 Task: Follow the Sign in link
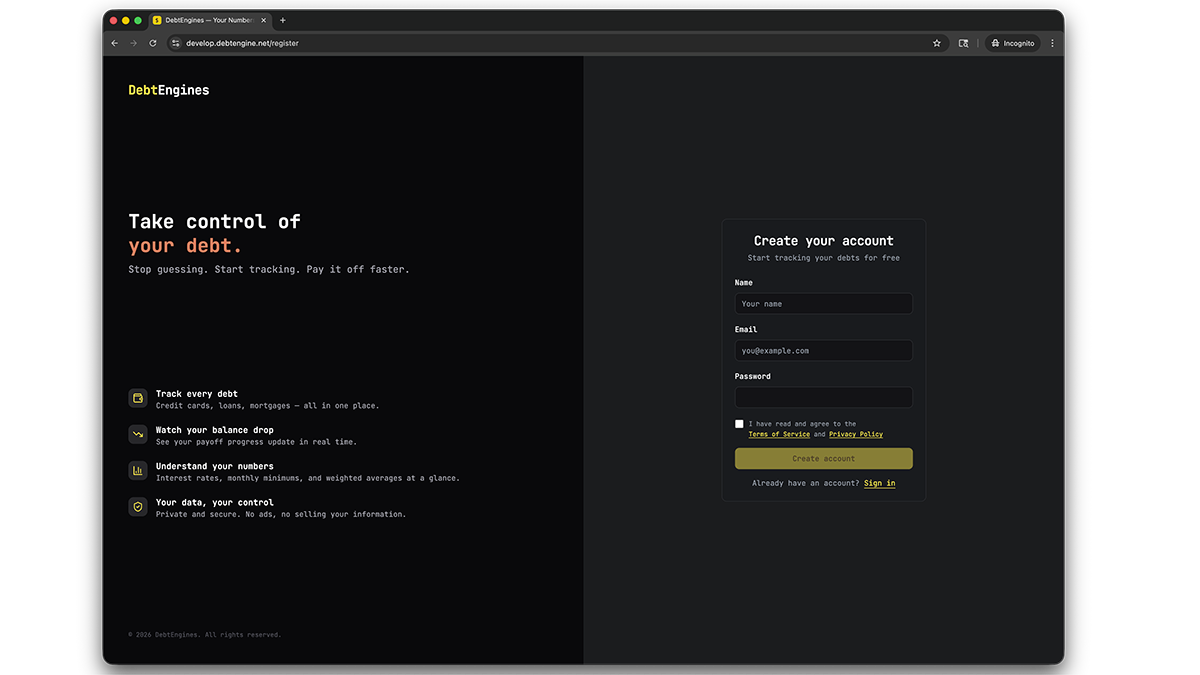pos(879,483)
